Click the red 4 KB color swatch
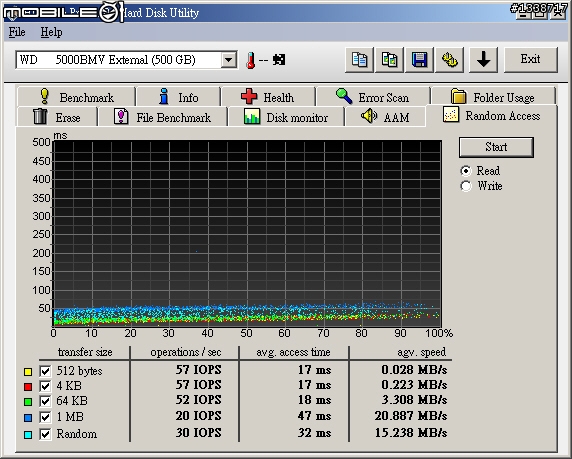 tap(28, 386)
